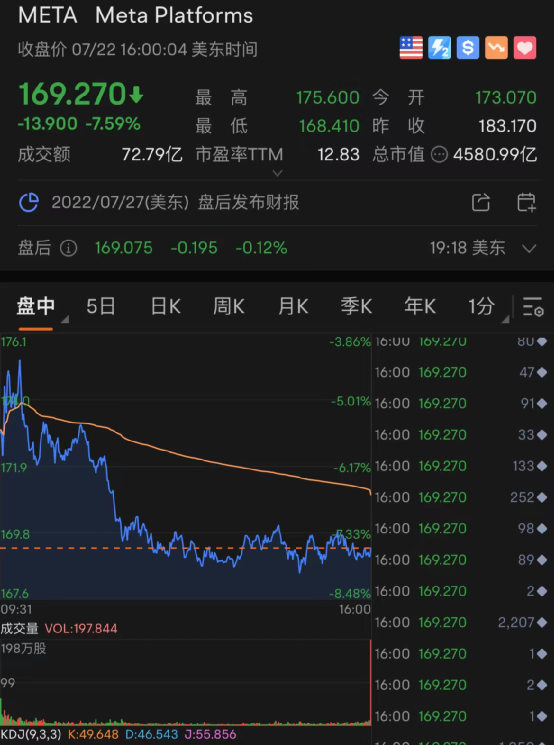Tap the orange downtrend chart icon
The image size is (554, 745).
click(x=497, y=48)
